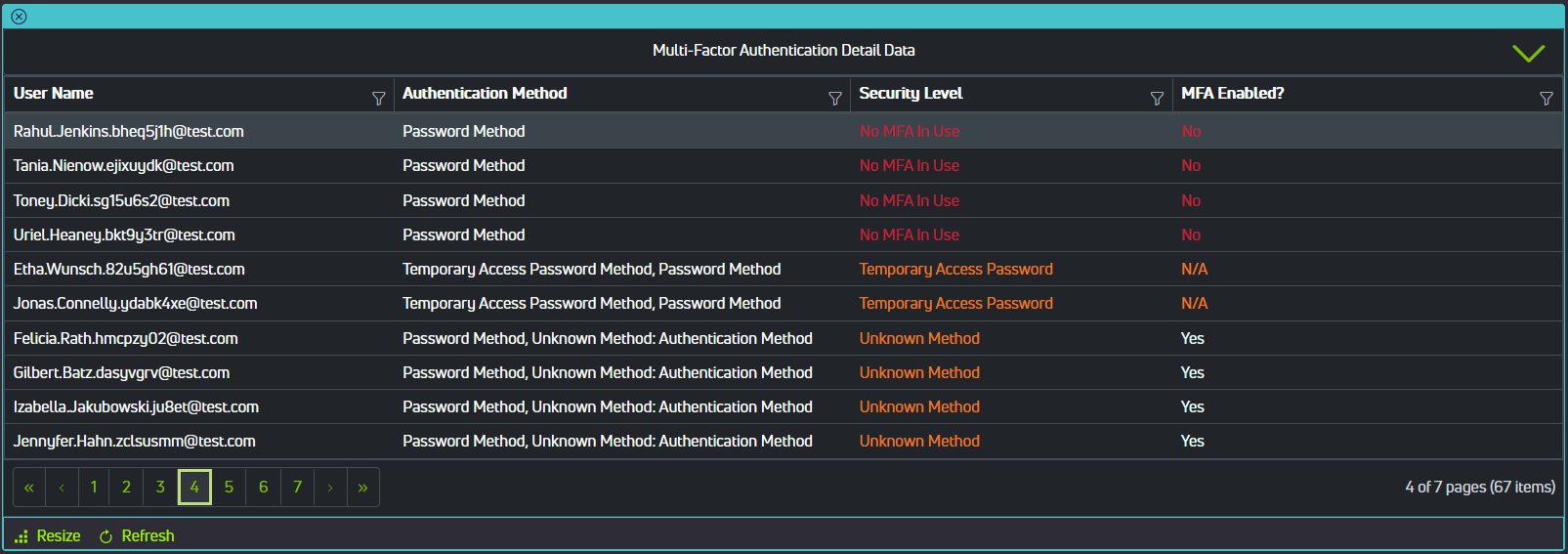Screen dimensions: 1568x554
Task: Open page 7 in the pager
Action: pos(297,488)
